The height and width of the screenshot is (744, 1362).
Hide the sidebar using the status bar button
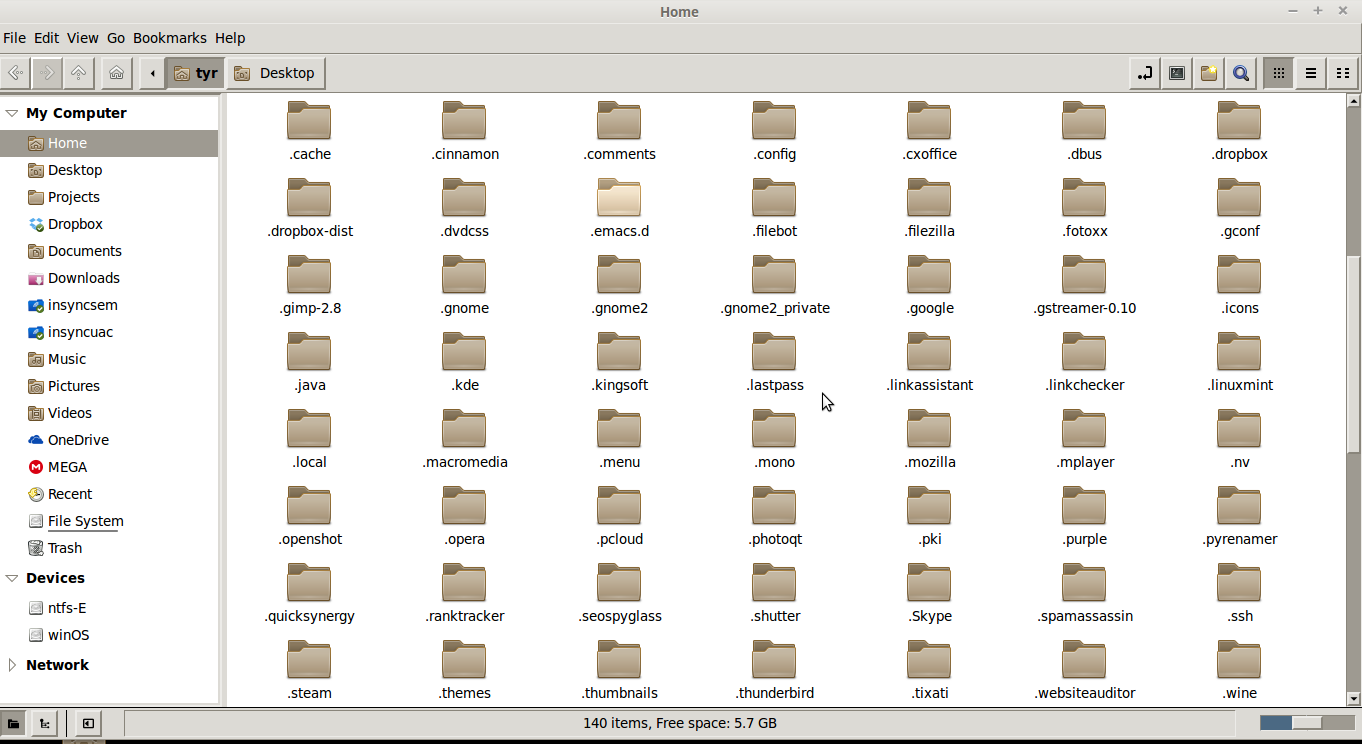[88, 723]
